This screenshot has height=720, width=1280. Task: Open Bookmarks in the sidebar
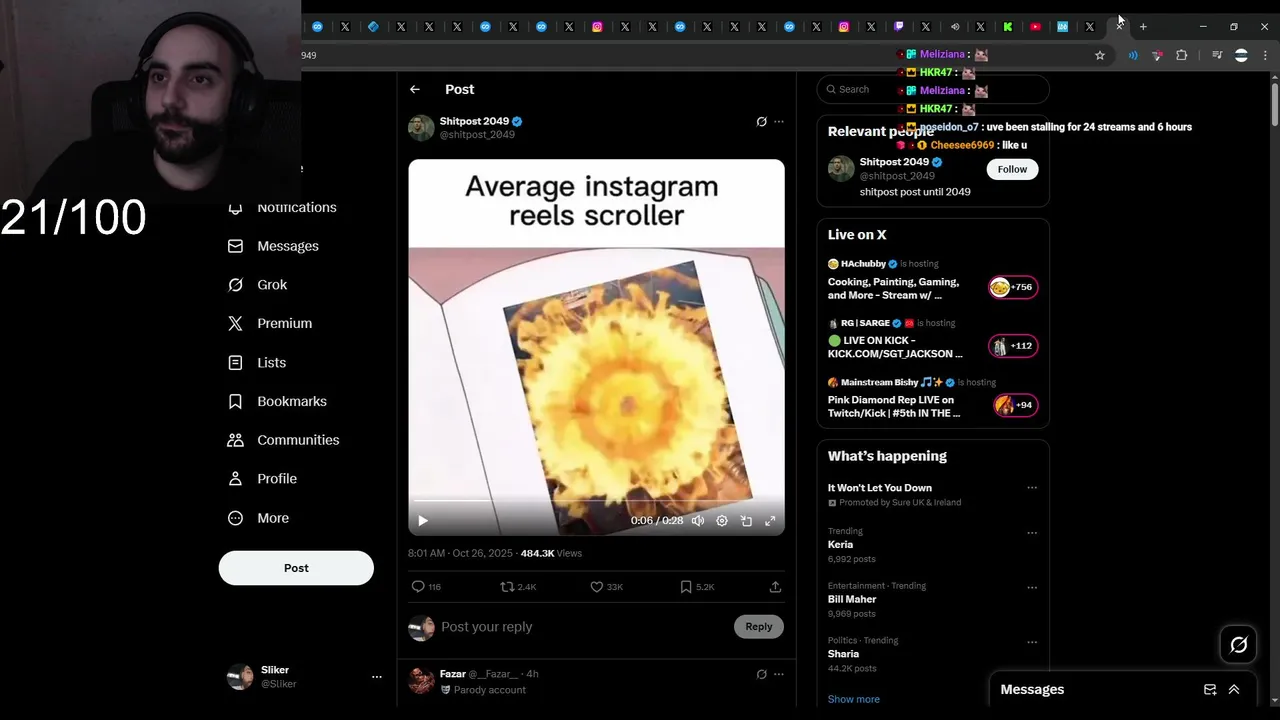tap(278, 401)
